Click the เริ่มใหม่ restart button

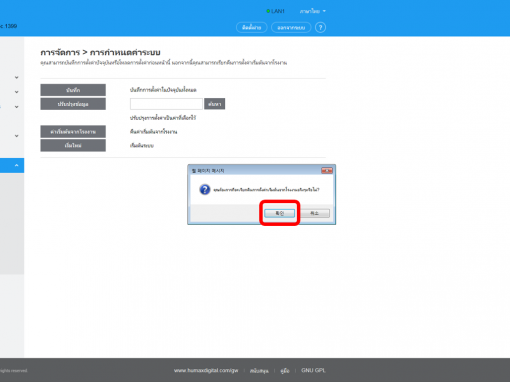point(73,146)
